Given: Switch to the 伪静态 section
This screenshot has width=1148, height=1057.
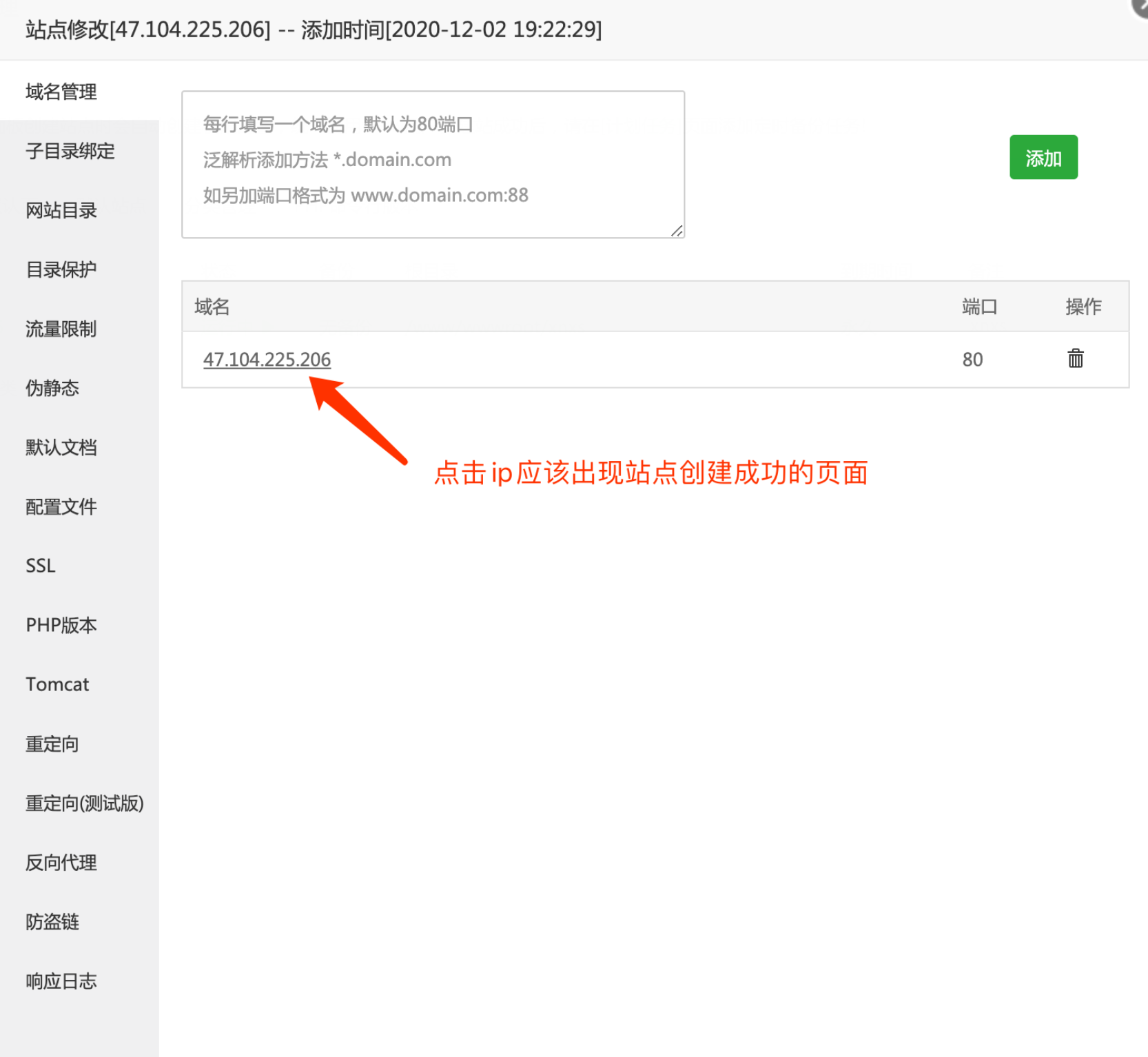Looking at the screenshot, I should (x=52, y=388).
